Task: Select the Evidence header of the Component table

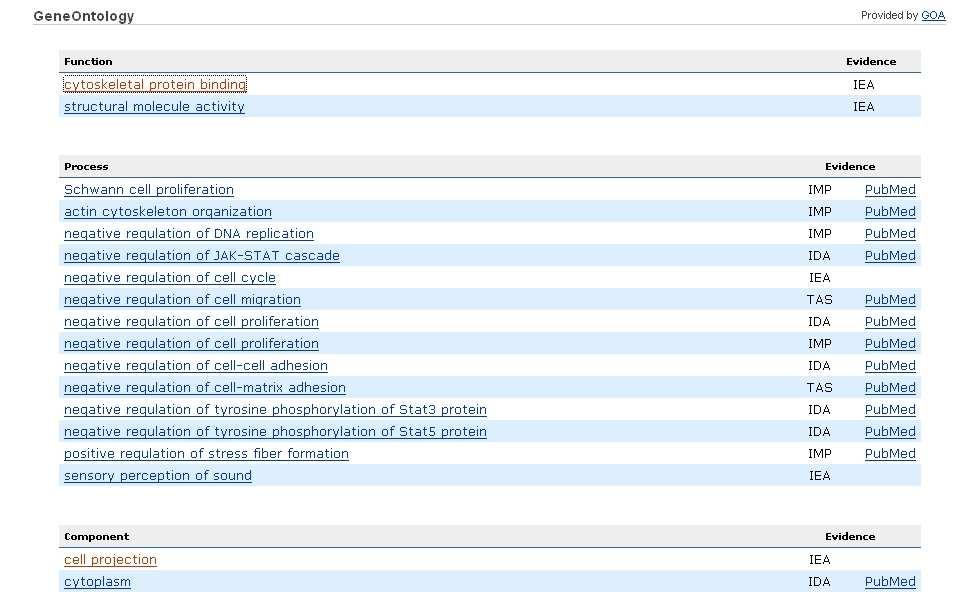Action: coord(850,537)
